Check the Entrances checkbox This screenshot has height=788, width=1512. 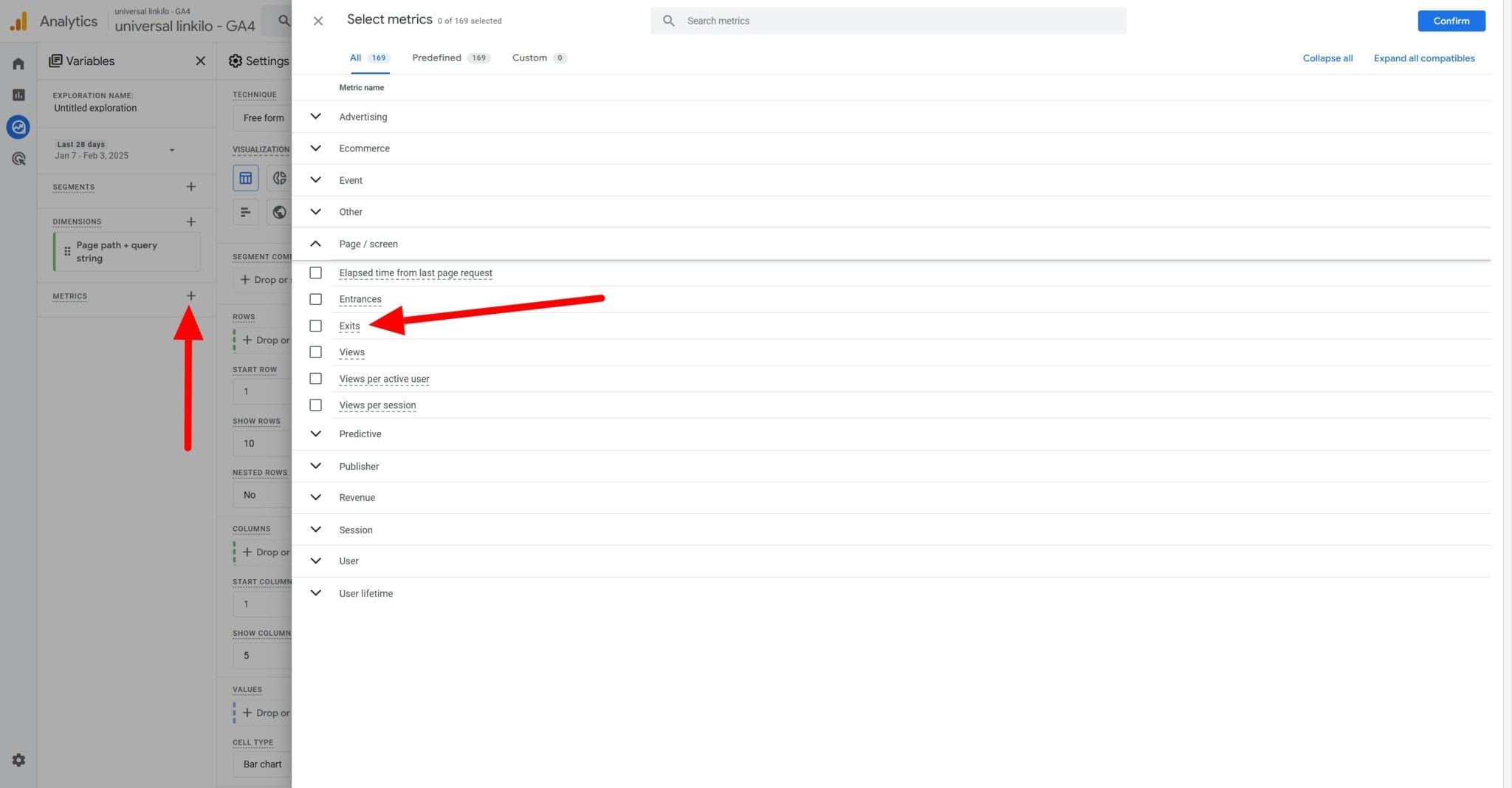[x=316, y=299]
